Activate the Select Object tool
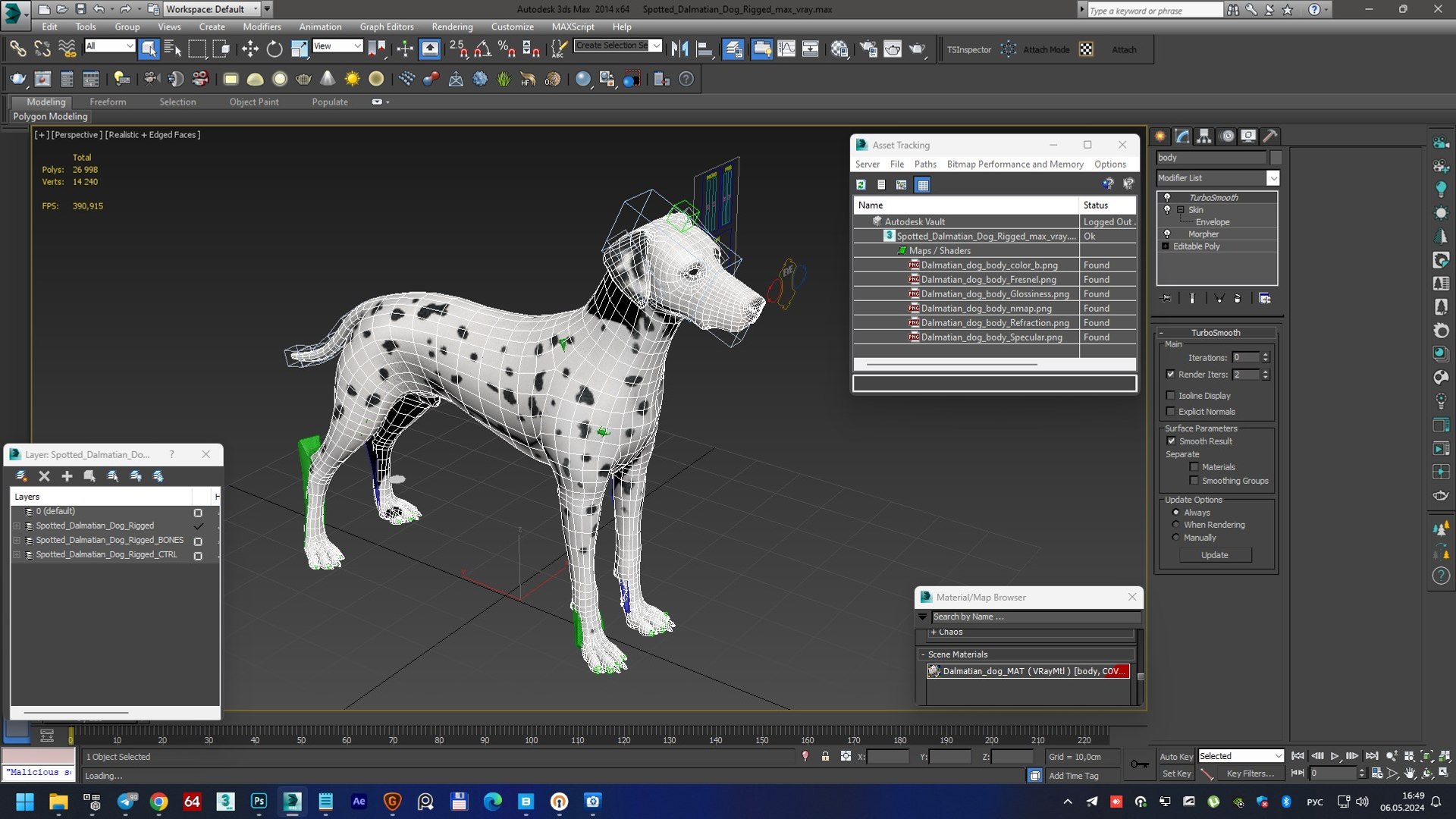1456x819 pixels. click(149, 49)
